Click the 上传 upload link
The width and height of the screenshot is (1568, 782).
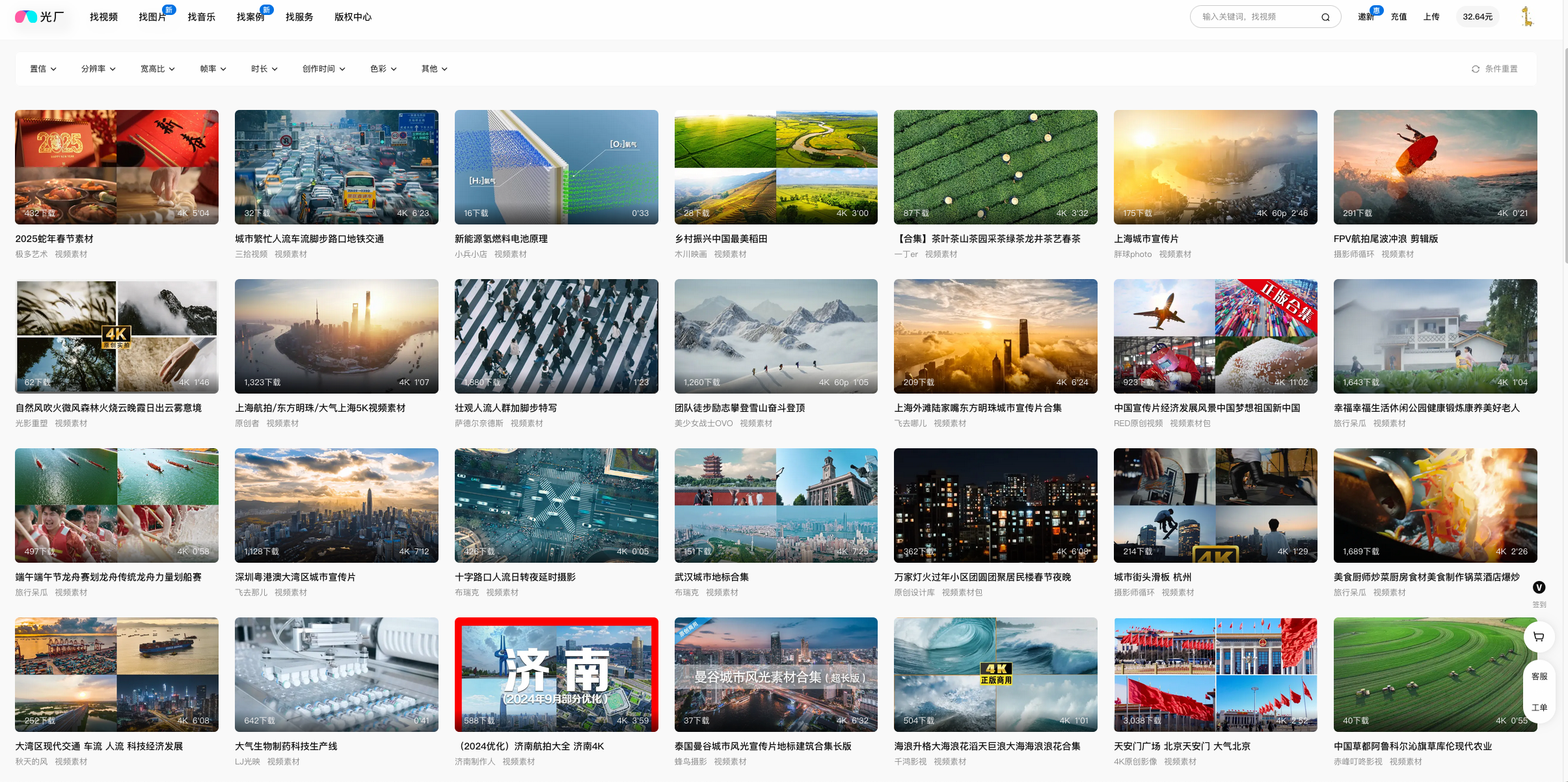[x=1431, y=17]
